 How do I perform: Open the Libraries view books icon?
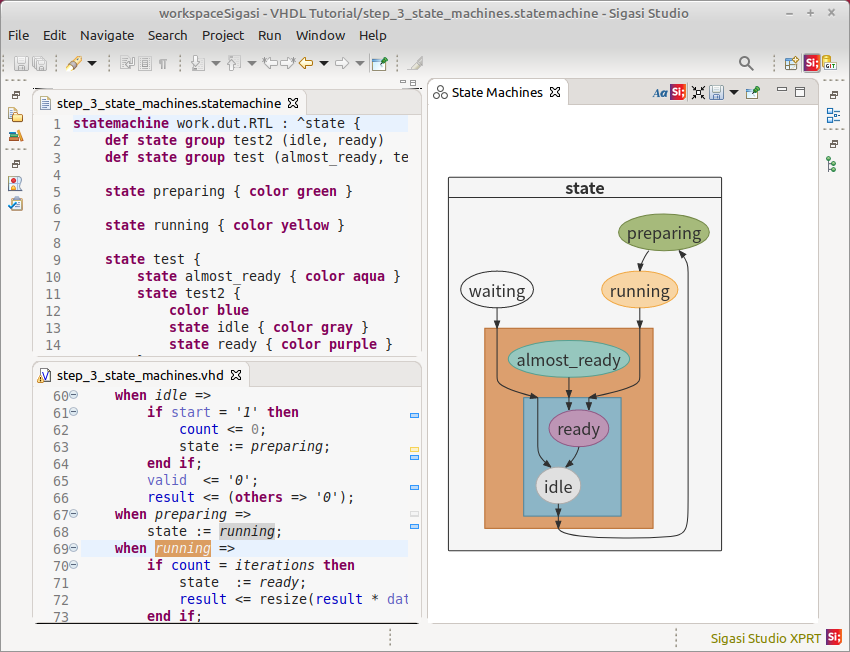pyautogui.click(x=16, y=135)
